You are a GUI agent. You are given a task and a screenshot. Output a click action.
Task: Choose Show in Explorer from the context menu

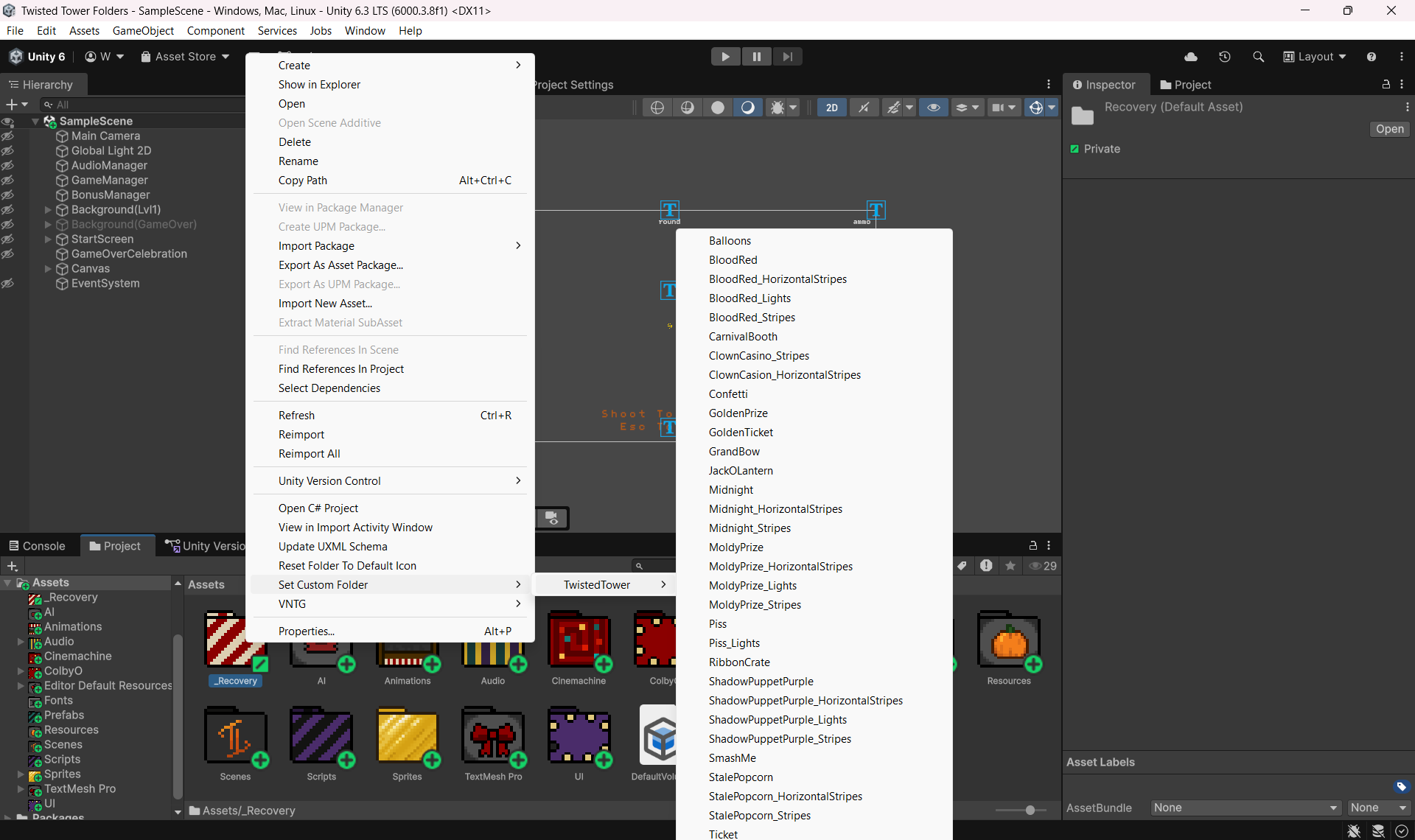coord(390,85)
